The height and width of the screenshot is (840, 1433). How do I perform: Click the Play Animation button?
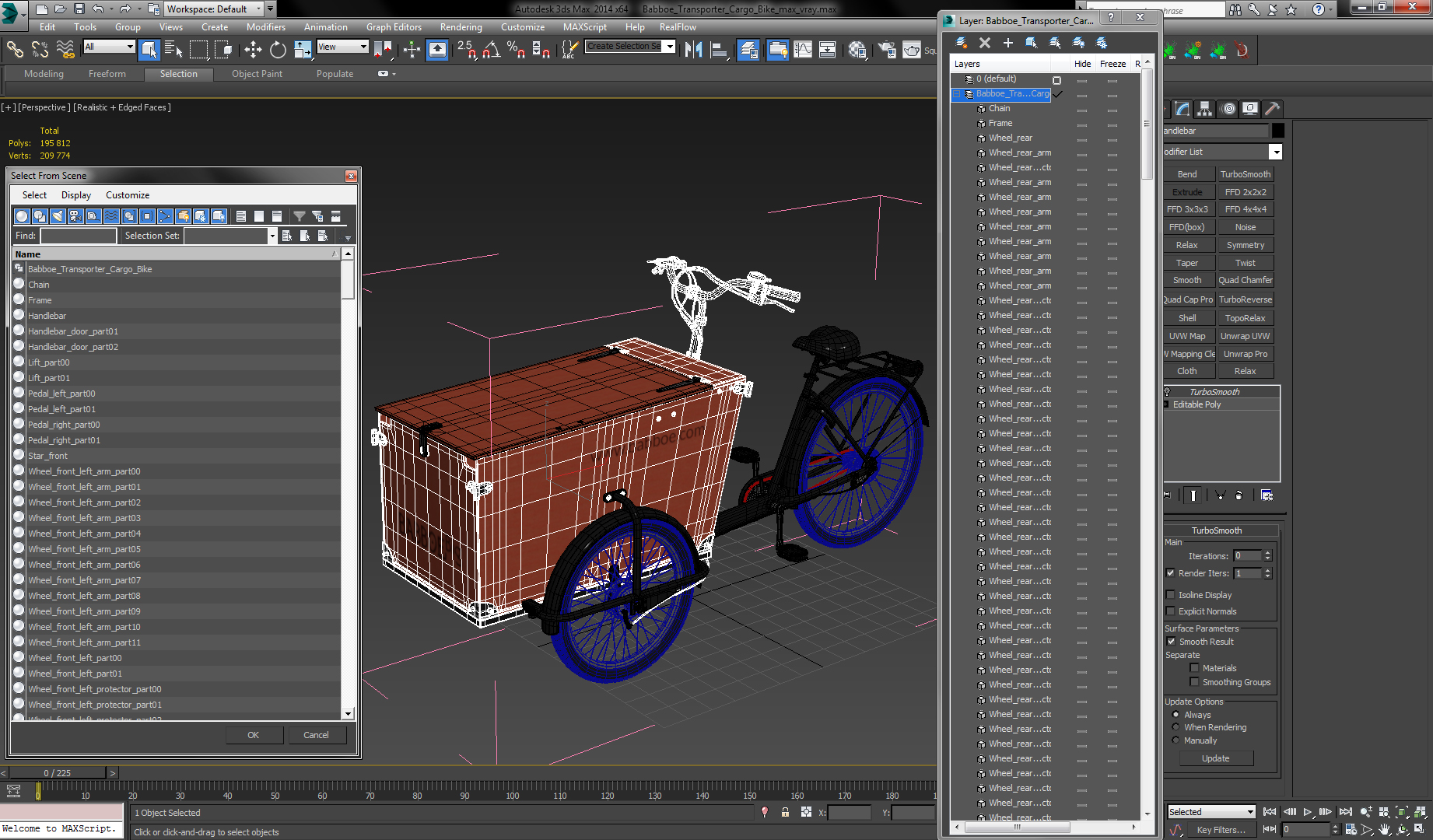pos(1308,812)
